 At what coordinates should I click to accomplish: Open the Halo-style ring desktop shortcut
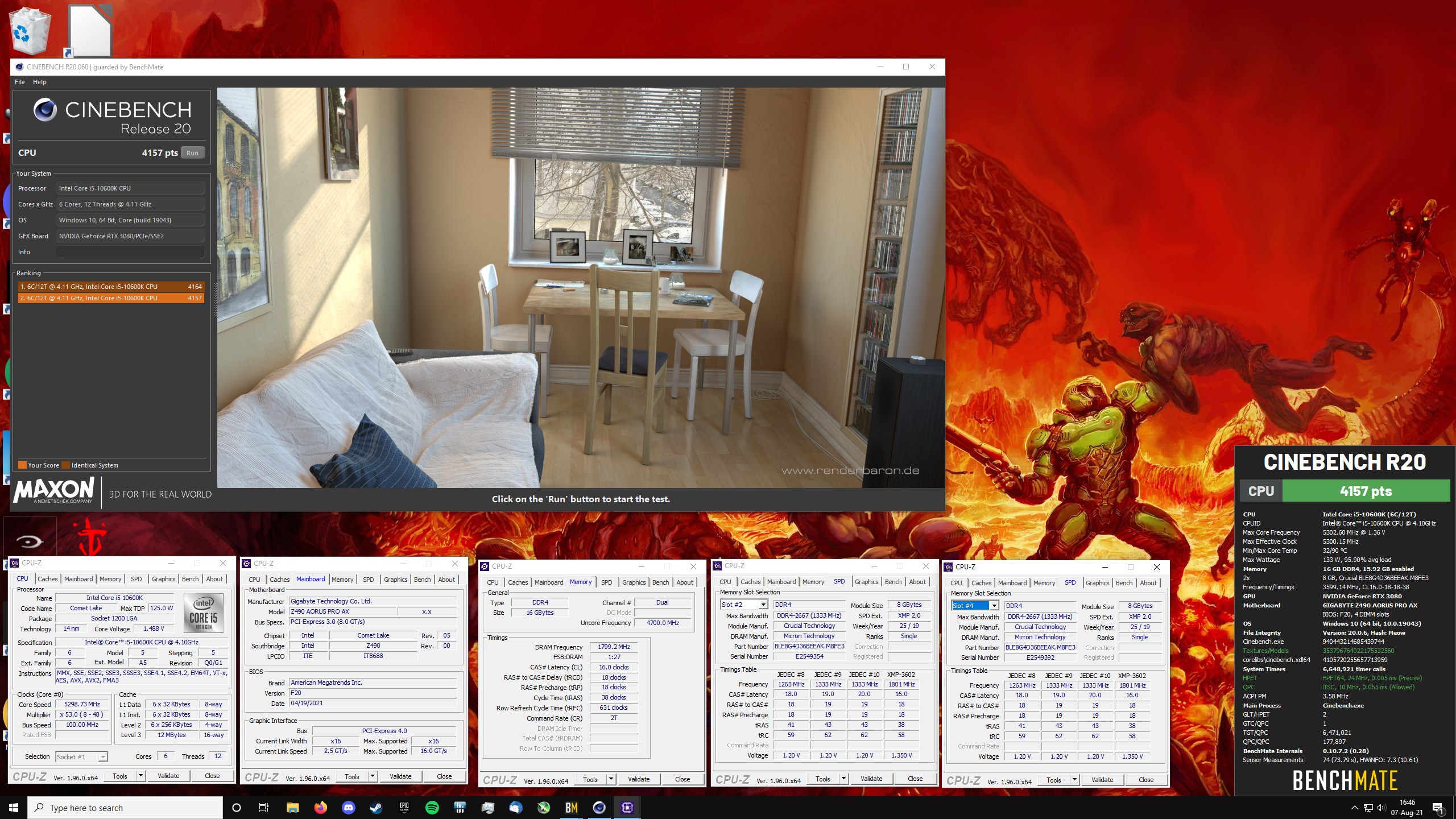30,540
